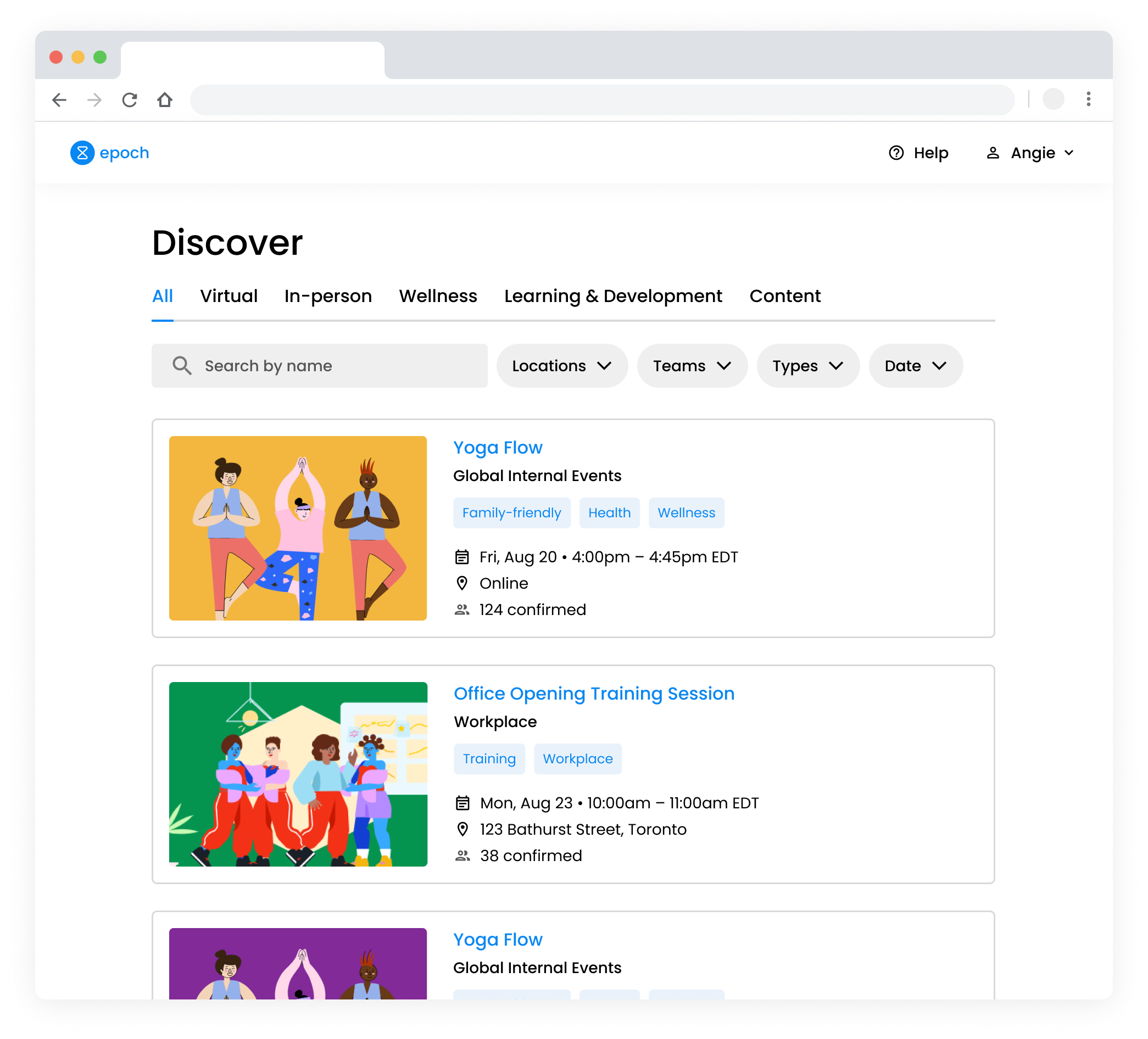Click the Help icon
Viewport: 1148px width, 1039px height.
click(896, 152)
